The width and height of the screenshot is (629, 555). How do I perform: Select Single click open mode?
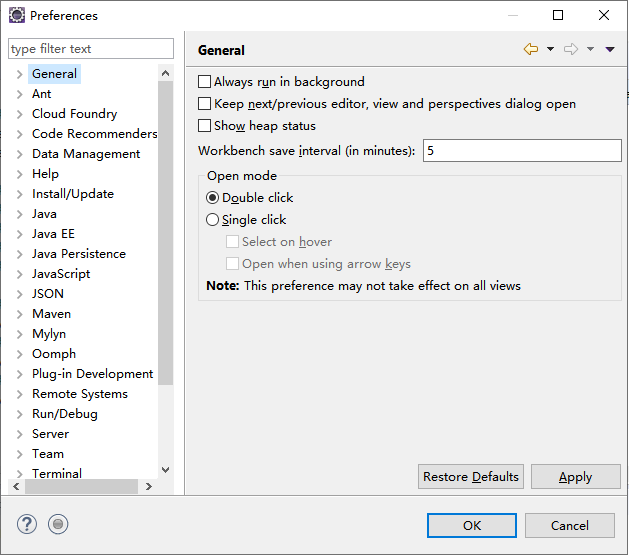click(x=212, y=220)
